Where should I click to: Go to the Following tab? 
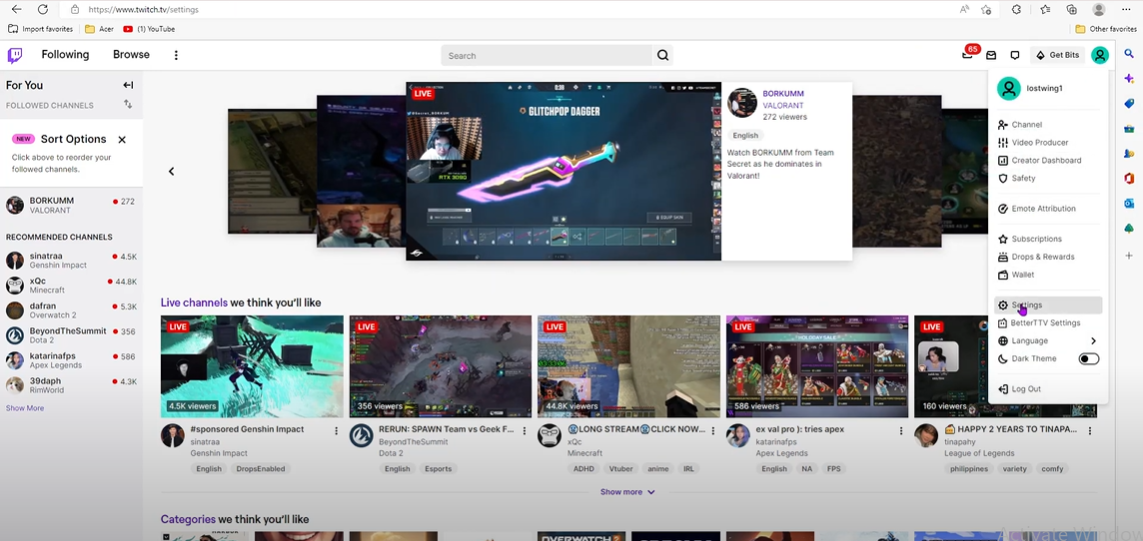point(65,55)
